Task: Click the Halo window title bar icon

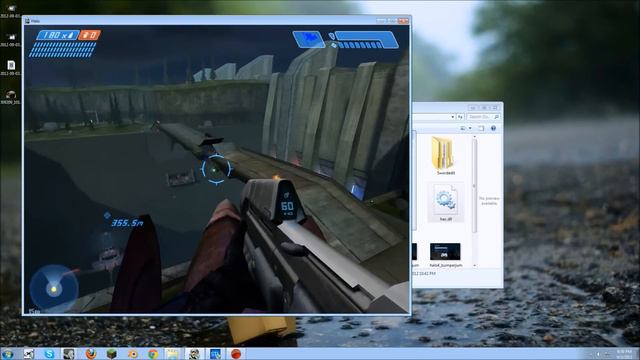Action: coord(27,21)
